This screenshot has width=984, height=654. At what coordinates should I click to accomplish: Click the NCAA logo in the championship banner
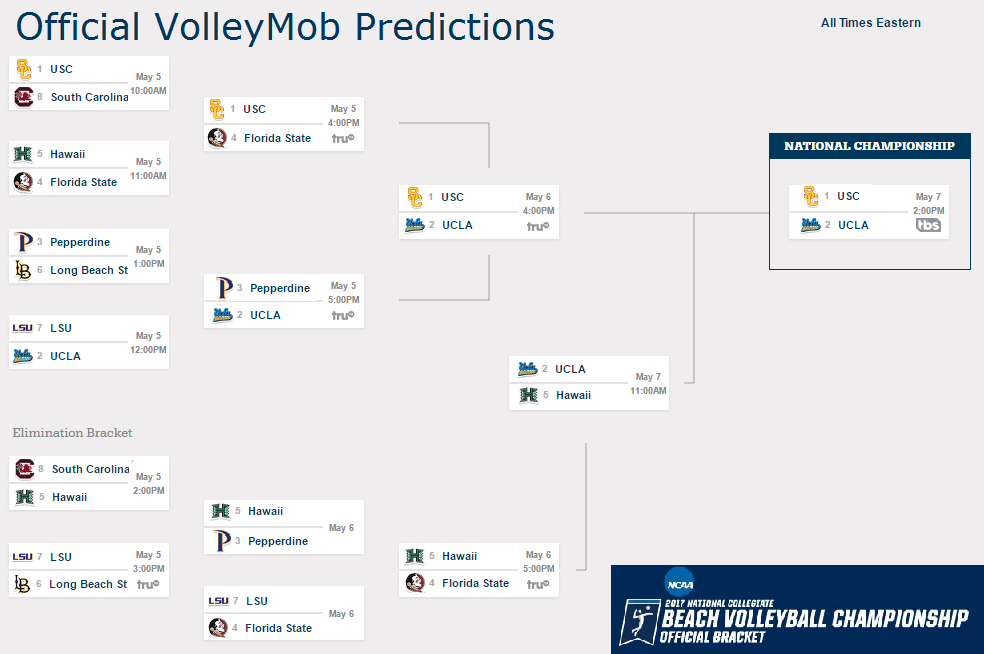point(680,584)
